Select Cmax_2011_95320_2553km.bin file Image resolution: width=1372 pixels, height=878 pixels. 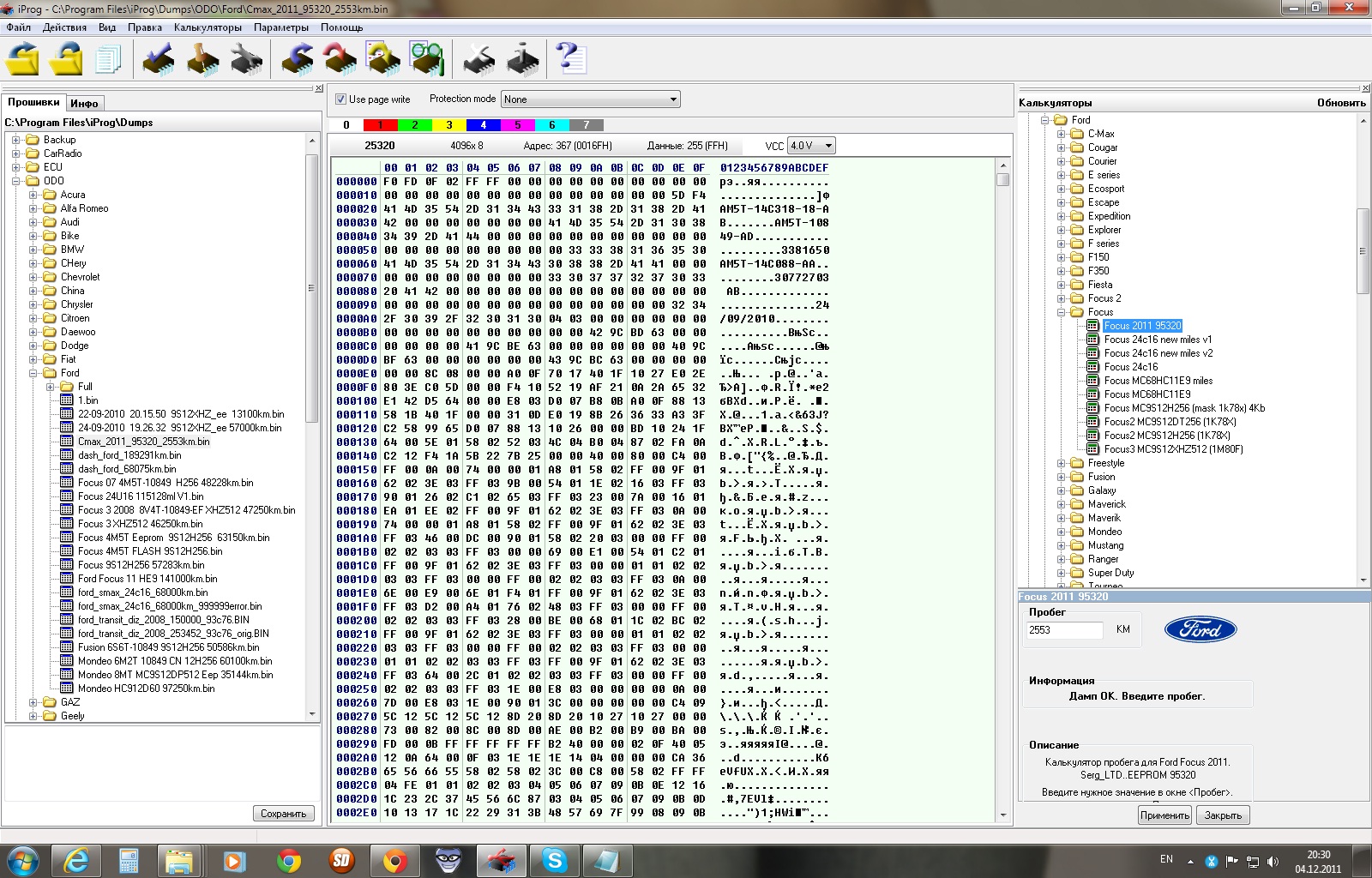(x=144, y=442)
